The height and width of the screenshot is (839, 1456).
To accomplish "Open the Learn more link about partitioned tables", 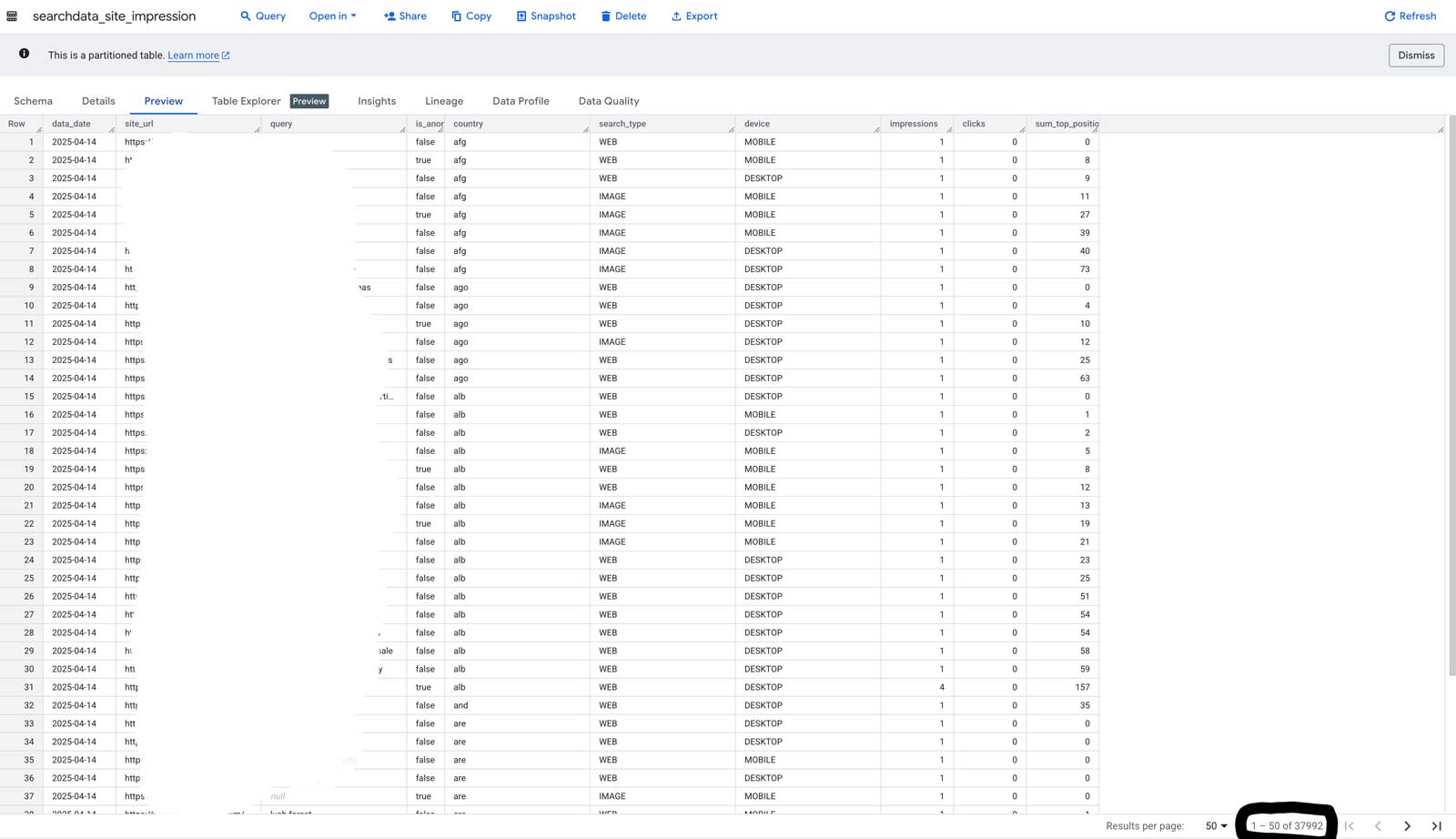I will click(x=194, y=55).
